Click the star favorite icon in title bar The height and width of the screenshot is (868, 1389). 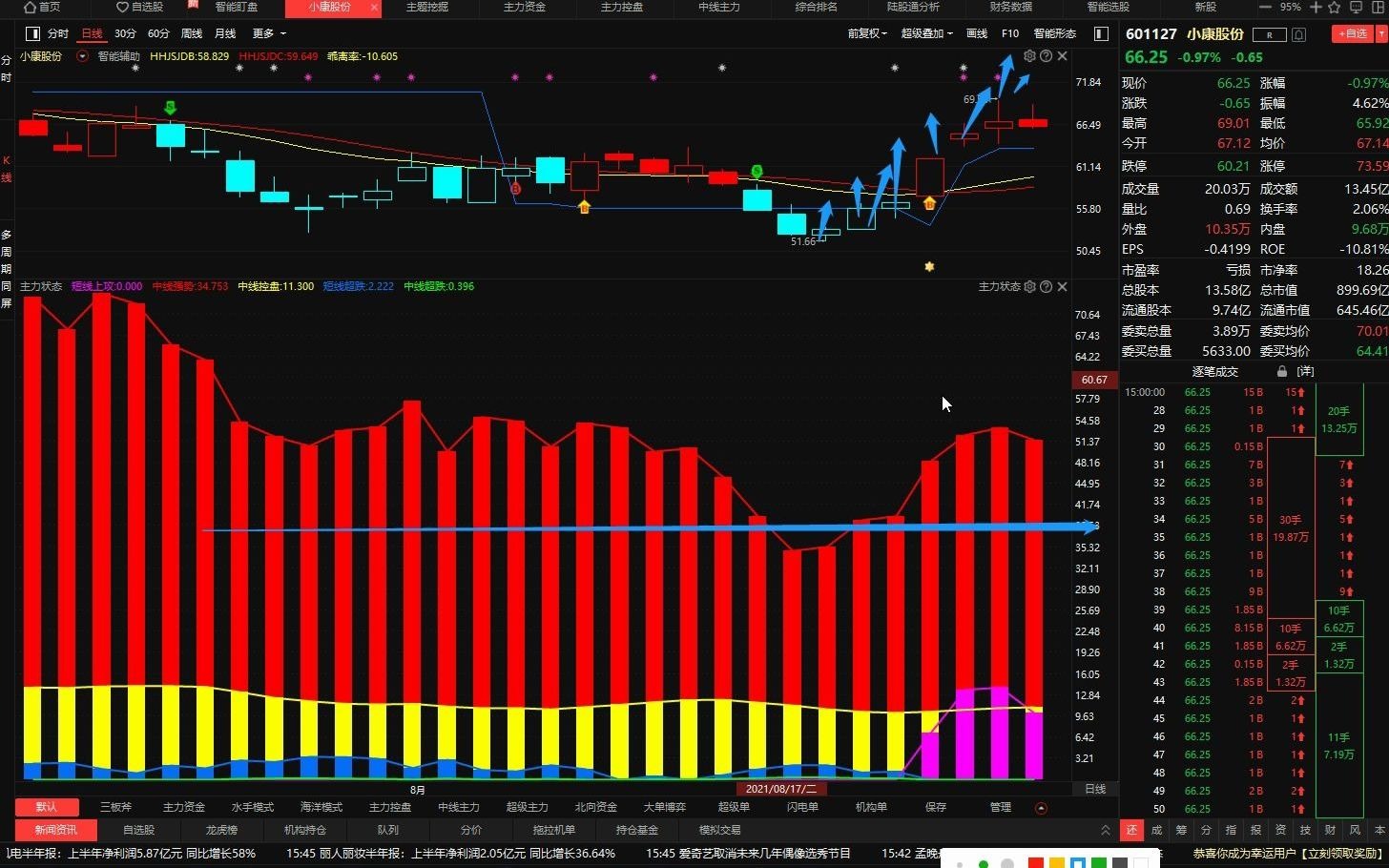point(1334,7)
